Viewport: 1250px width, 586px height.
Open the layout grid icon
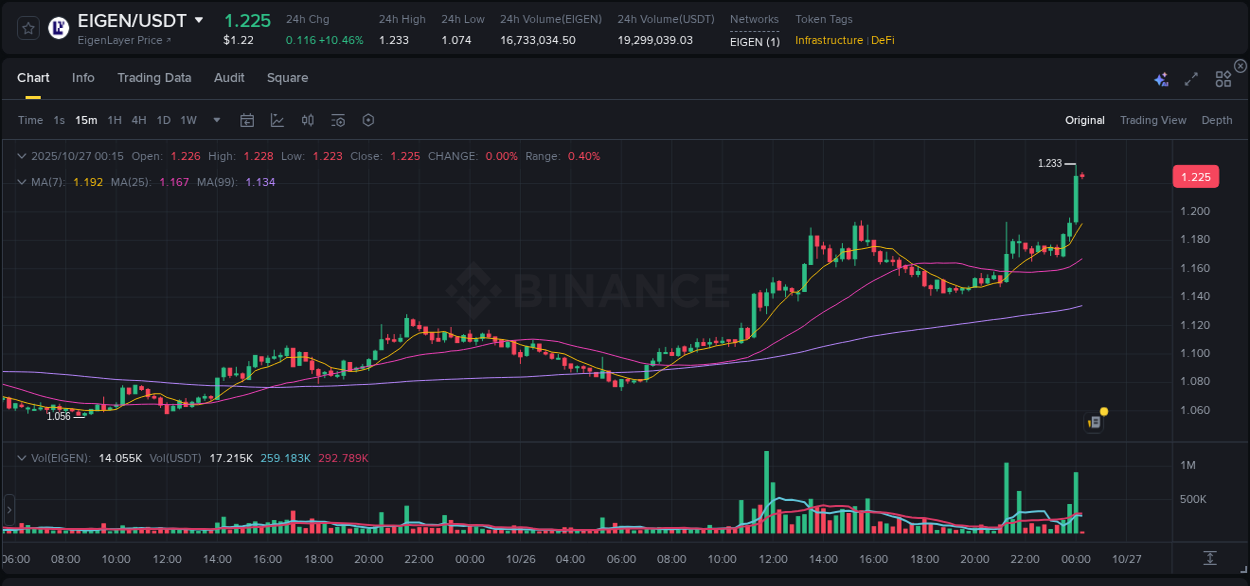pos(1223,78)
